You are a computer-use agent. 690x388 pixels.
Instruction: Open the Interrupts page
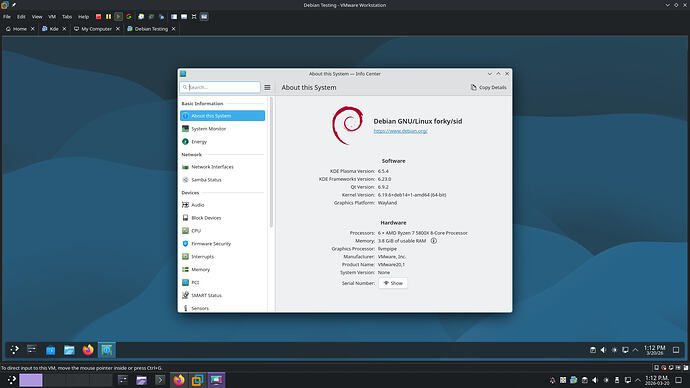tap(223, 257)
